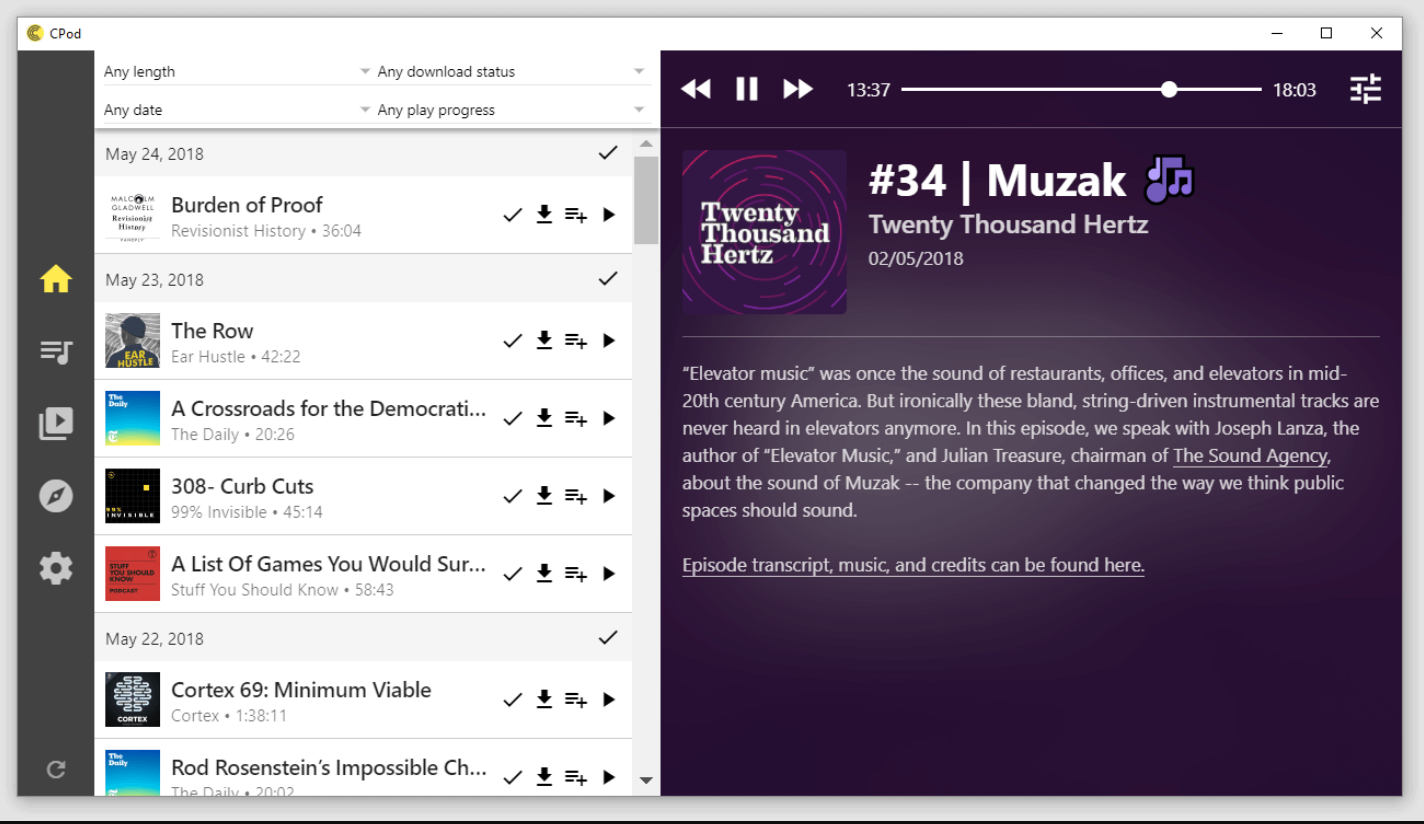The image size is (1424, 824).
Task: Open the episode transcript link
Action: (912, 565)
